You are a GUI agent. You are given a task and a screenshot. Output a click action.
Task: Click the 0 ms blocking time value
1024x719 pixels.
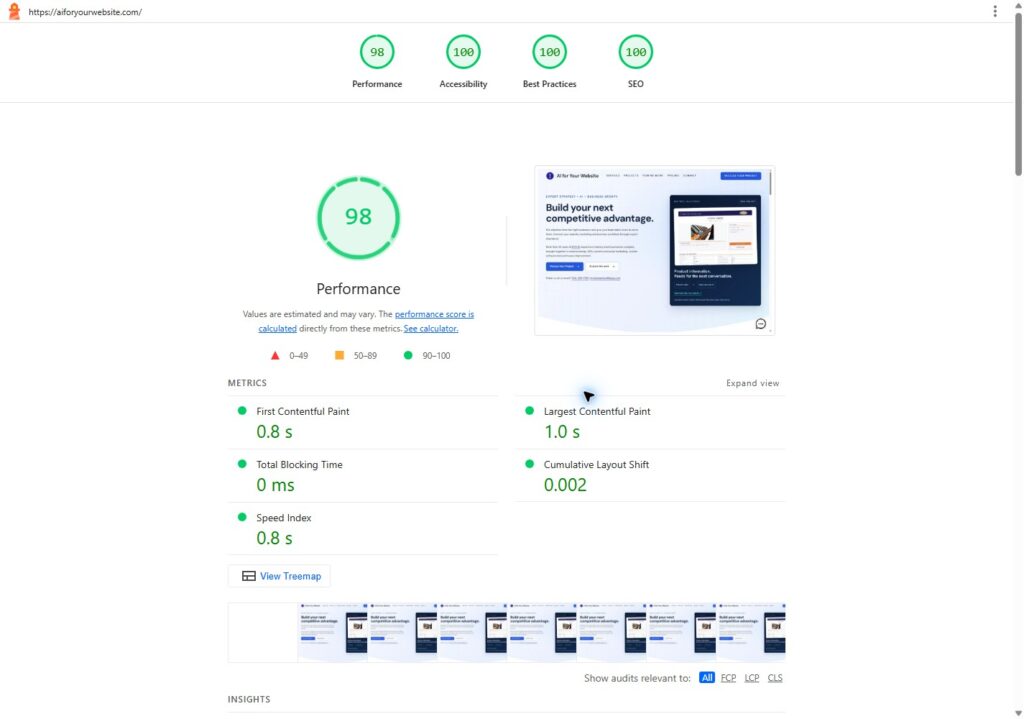[x=275, y=485]
